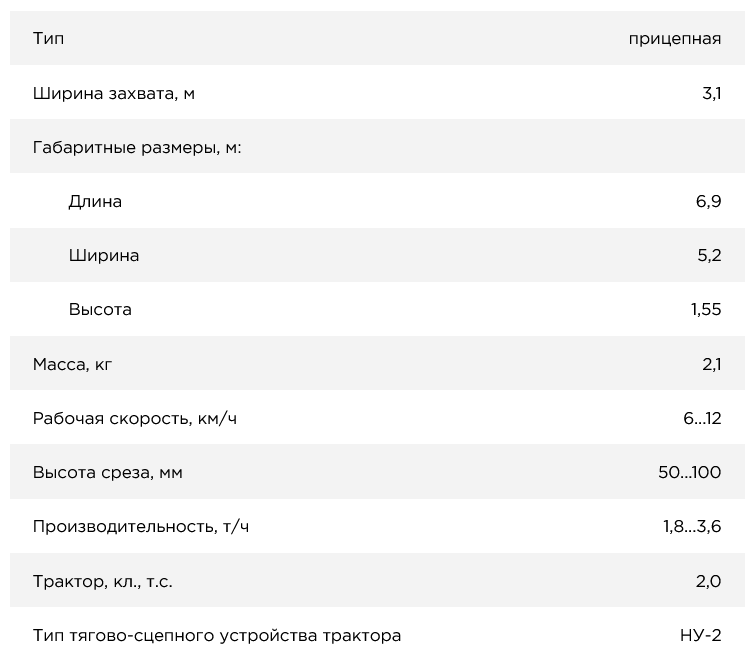The image size is (756, 658).
Task: Select the 'Габаритные размеры, м:' heading row
Action: point(137,147)
